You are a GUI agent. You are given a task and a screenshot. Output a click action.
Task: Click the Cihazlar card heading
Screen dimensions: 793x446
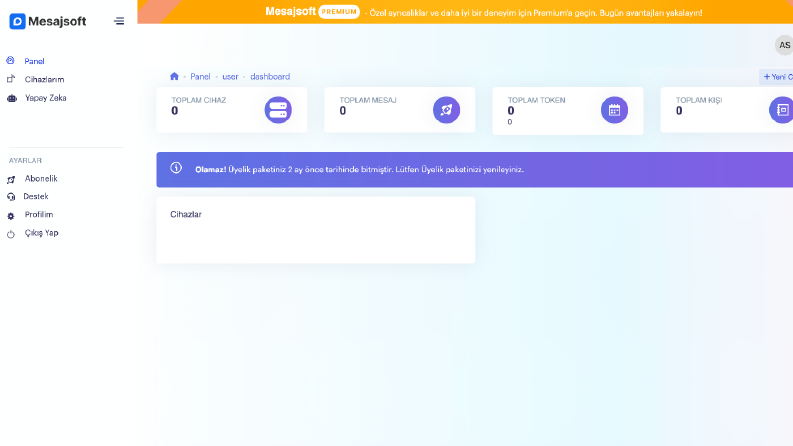click(x=186, y=214)
